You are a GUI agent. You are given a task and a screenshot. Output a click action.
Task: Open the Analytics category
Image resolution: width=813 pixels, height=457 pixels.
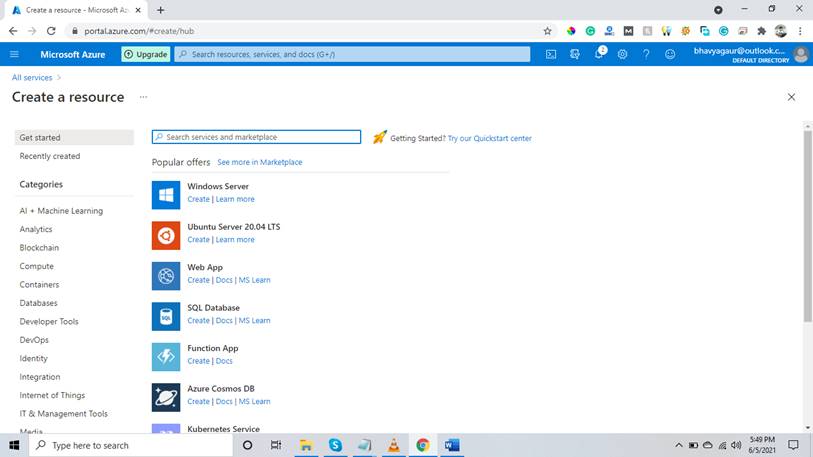36,229
